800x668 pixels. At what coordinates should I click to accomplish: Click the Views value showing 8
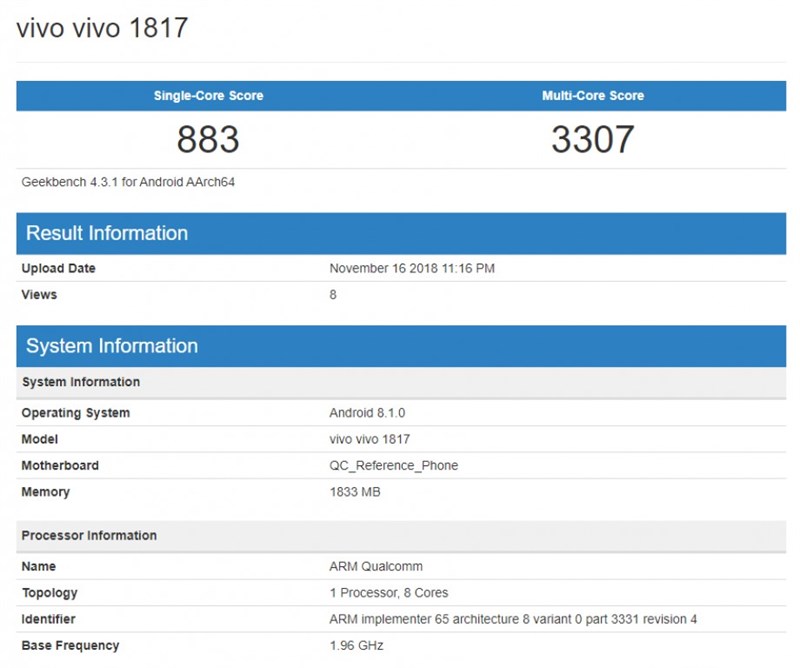click(334, 294)
